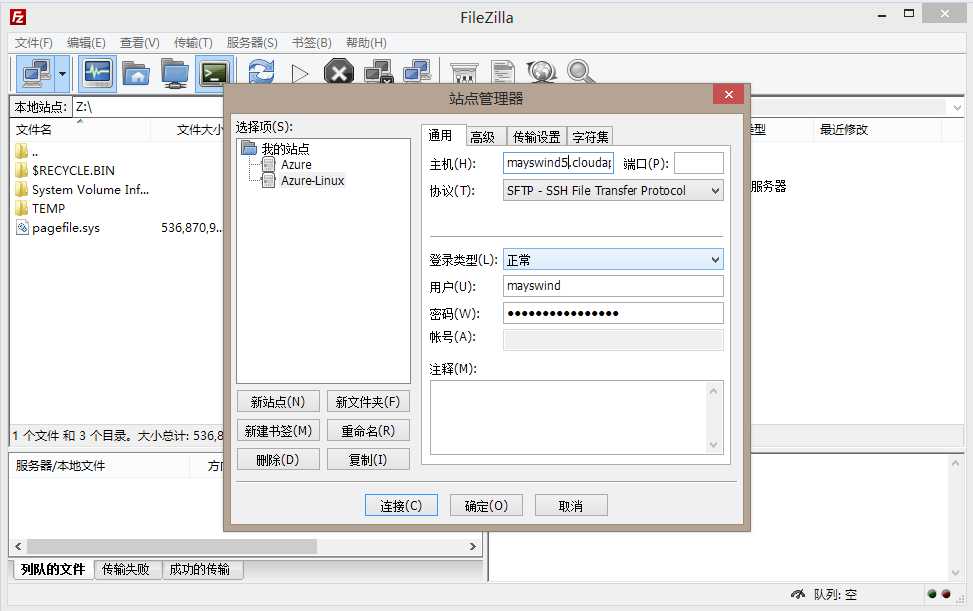Click the 连接 connect button

point(400,505)
